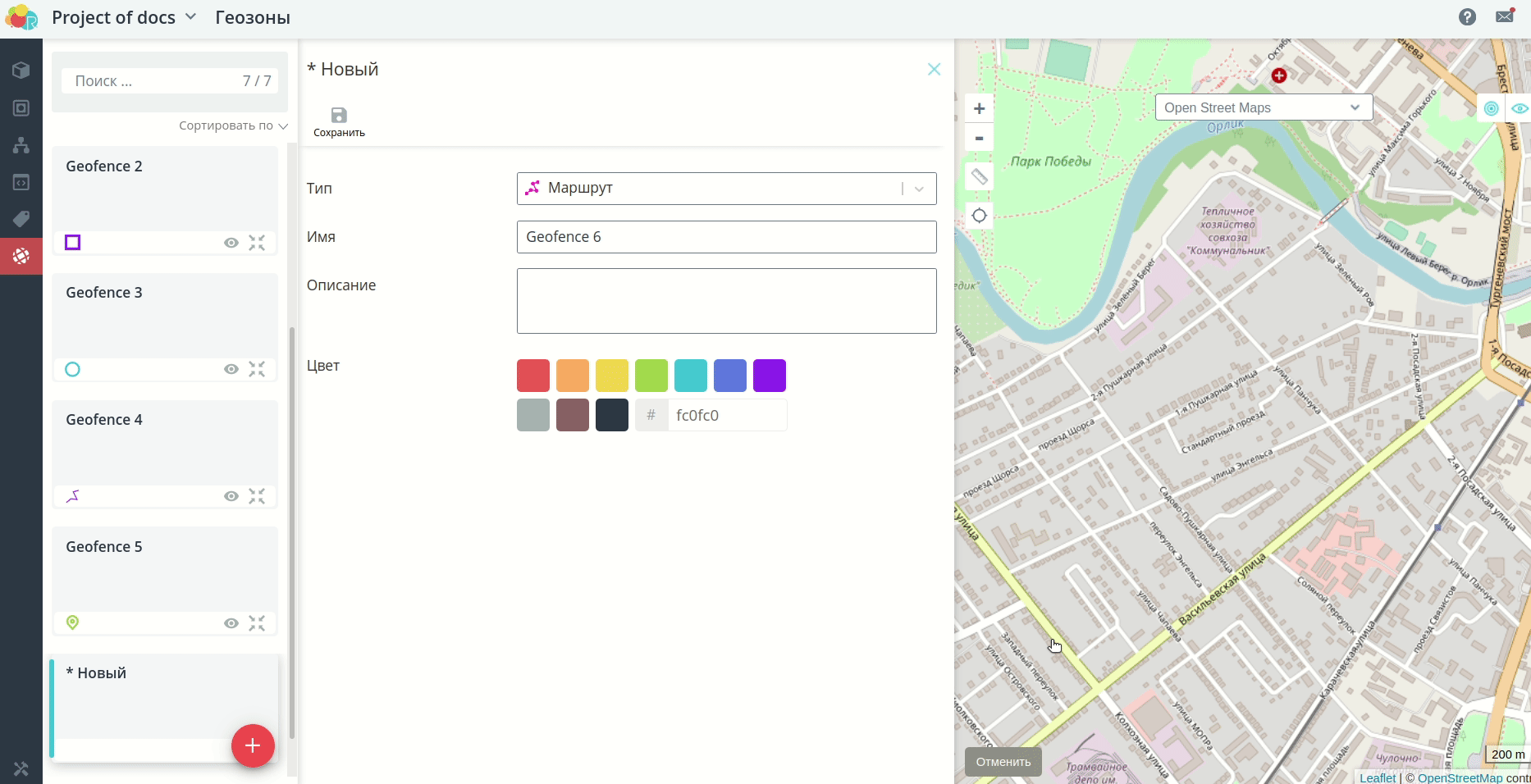Select the * Новый list item
Viewport: 1531px width, 784px height.
pyautogui.click(x=165, y=708)
